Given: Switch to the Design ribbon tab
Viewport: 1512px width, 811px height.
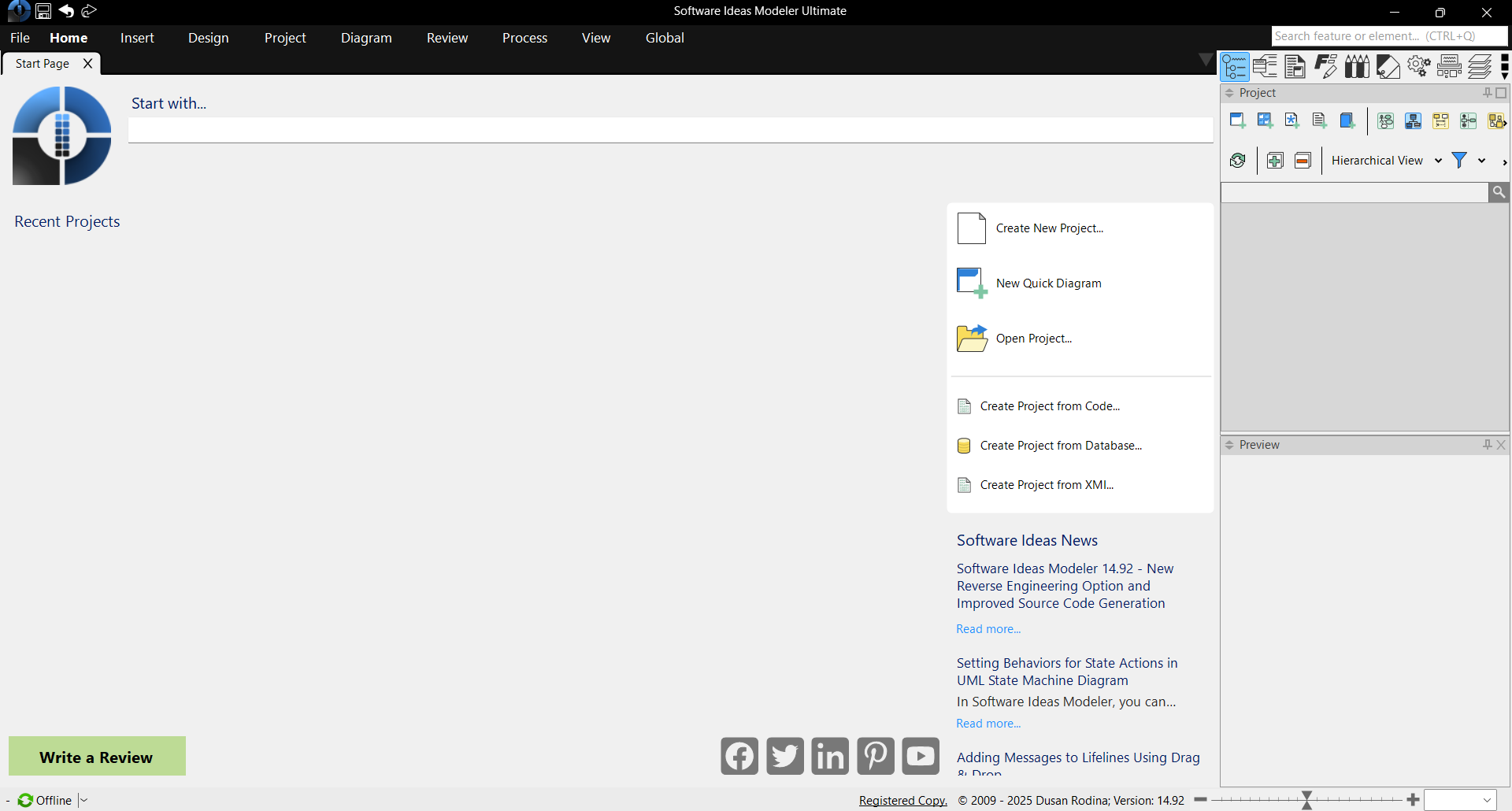Looking at the screenshot, I should [x=209, y=38].
